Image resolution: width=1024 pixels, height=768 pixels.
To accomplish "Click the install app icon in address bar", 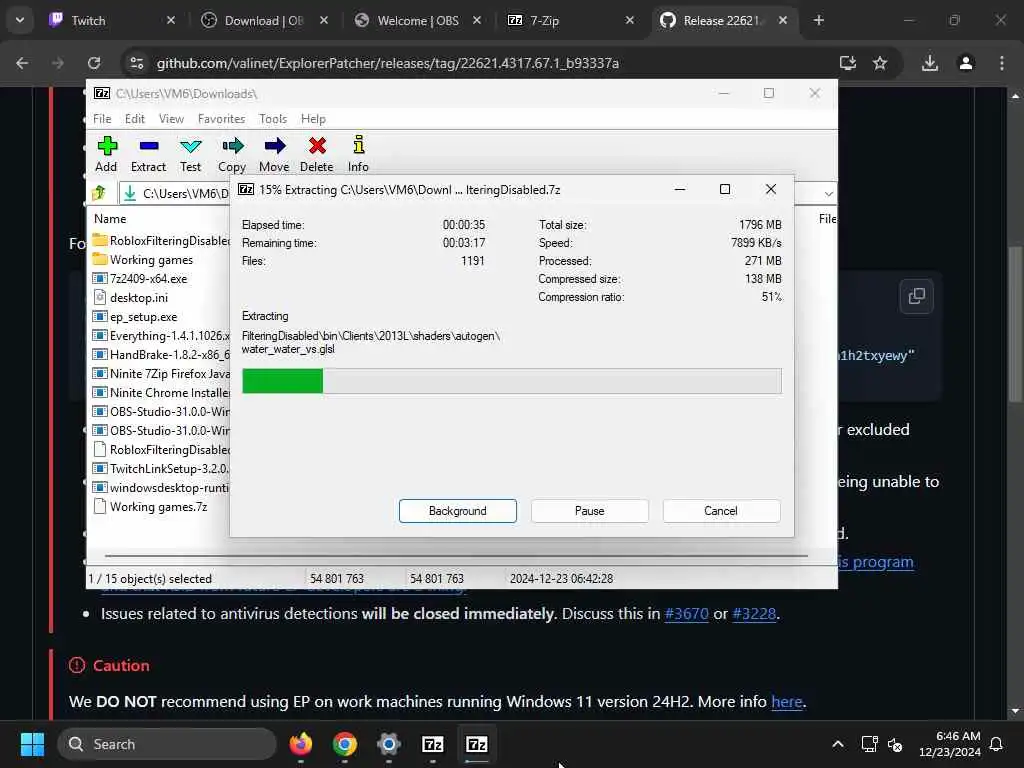I will click(x=848, y=63).
